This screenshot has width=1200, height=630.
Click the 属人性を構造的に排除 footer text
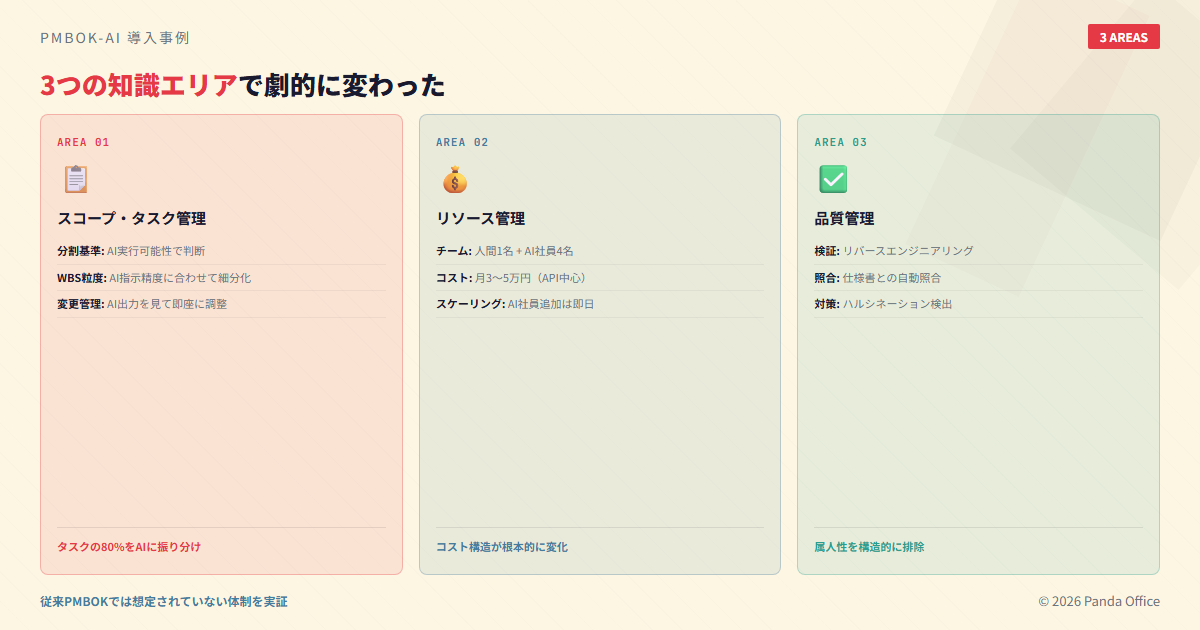(869, 547)
